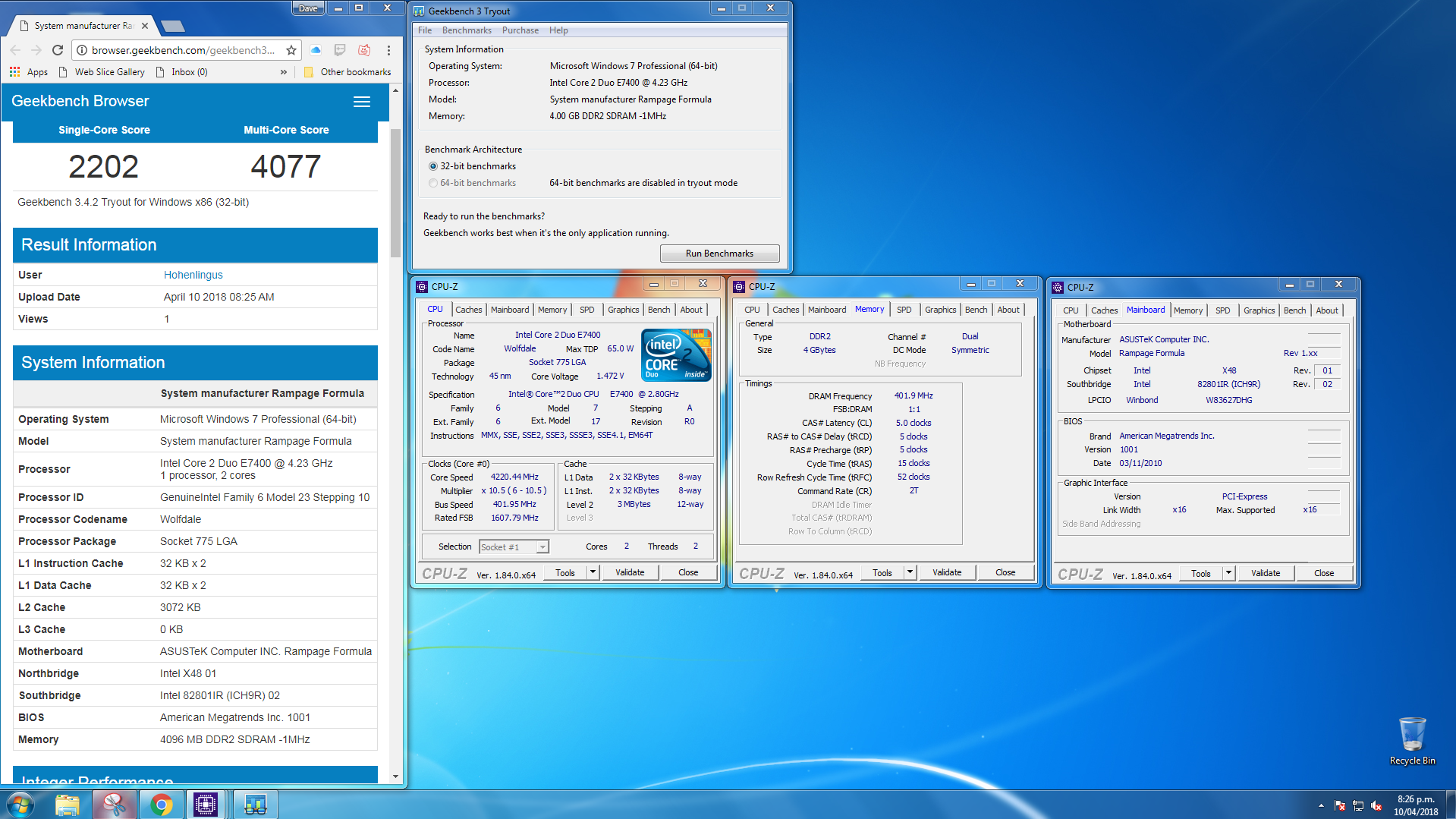Open the Twitch extension icon in Chrome
This screenshot has width=1456, height=819.
(x=340, y=50)
